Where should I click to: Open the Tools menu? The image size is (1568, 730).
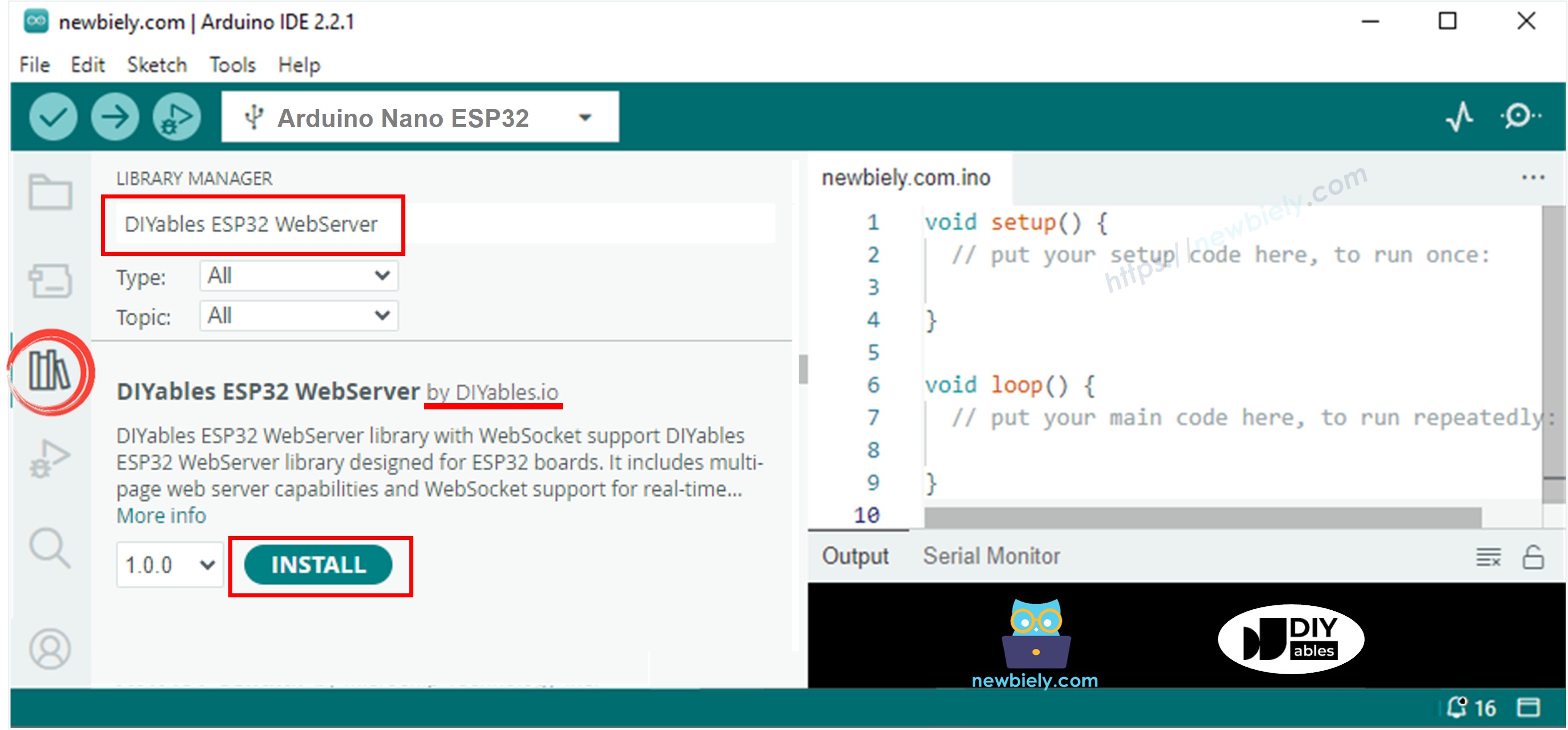pos(232,64)
